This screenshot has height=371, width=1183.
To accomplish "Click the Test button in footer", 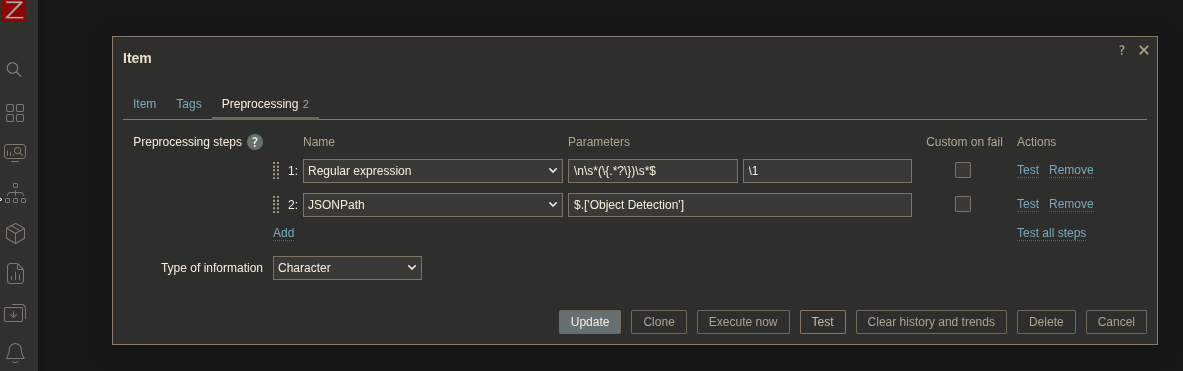I will tap(822, 322).
